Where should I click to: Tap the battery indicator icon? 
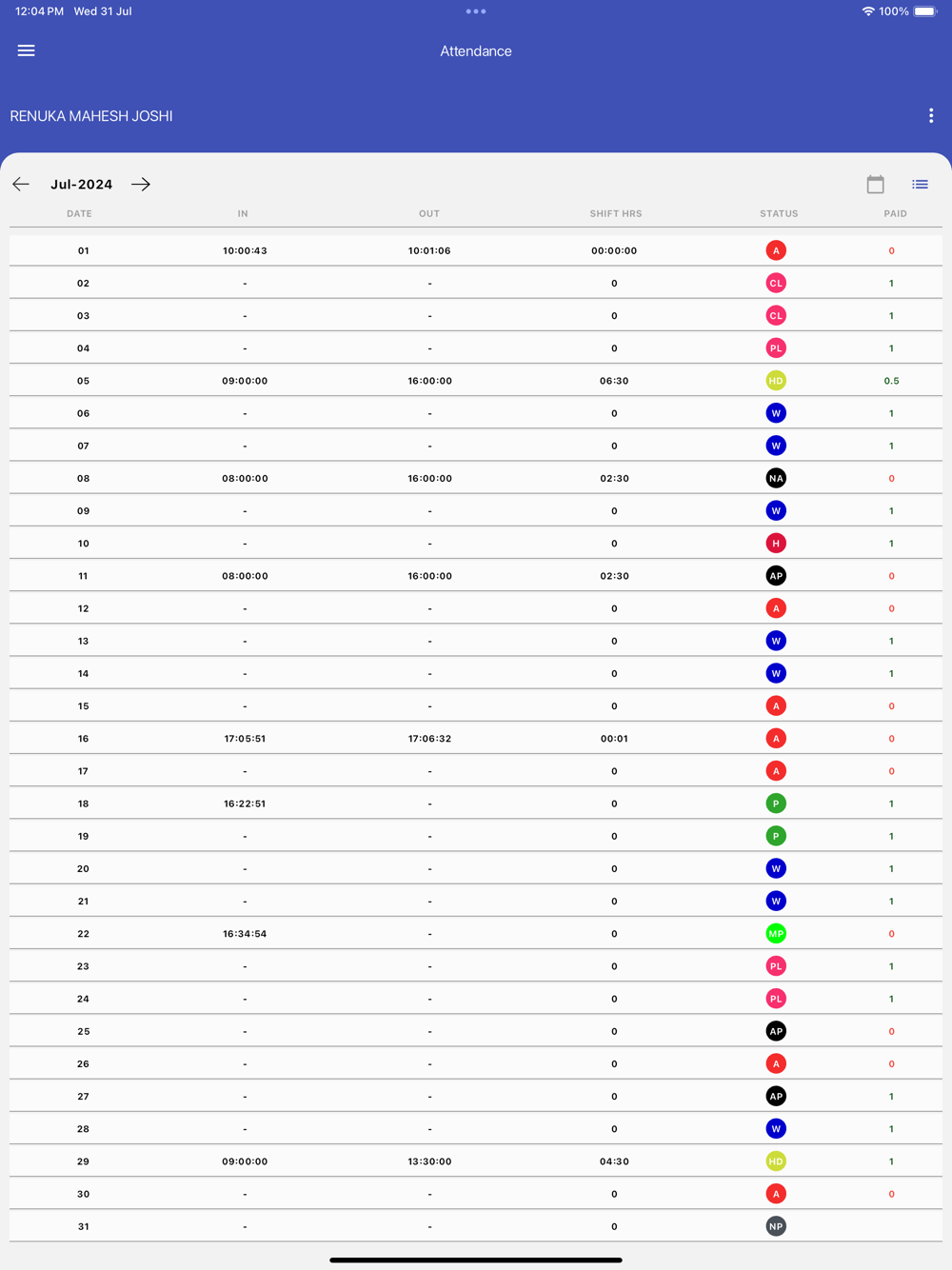point(925,11)
